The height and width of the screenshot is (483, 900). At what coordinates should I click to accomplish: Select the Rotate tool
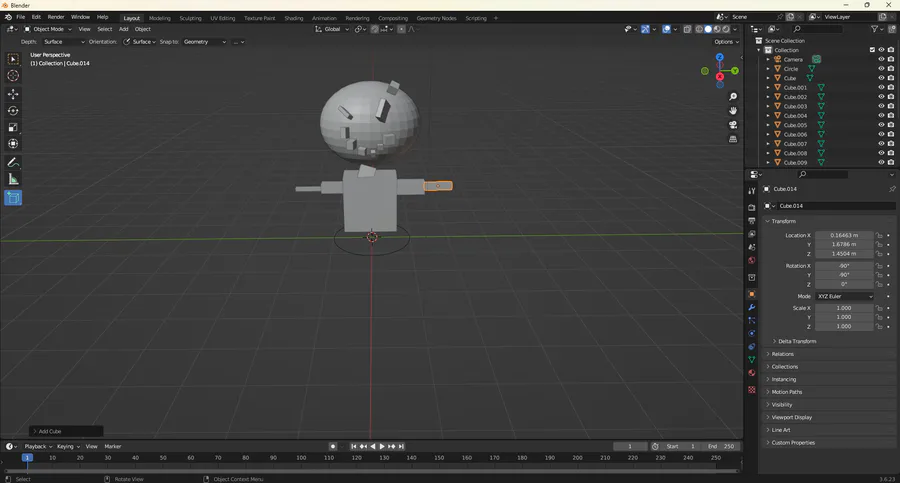coord(13,111)
